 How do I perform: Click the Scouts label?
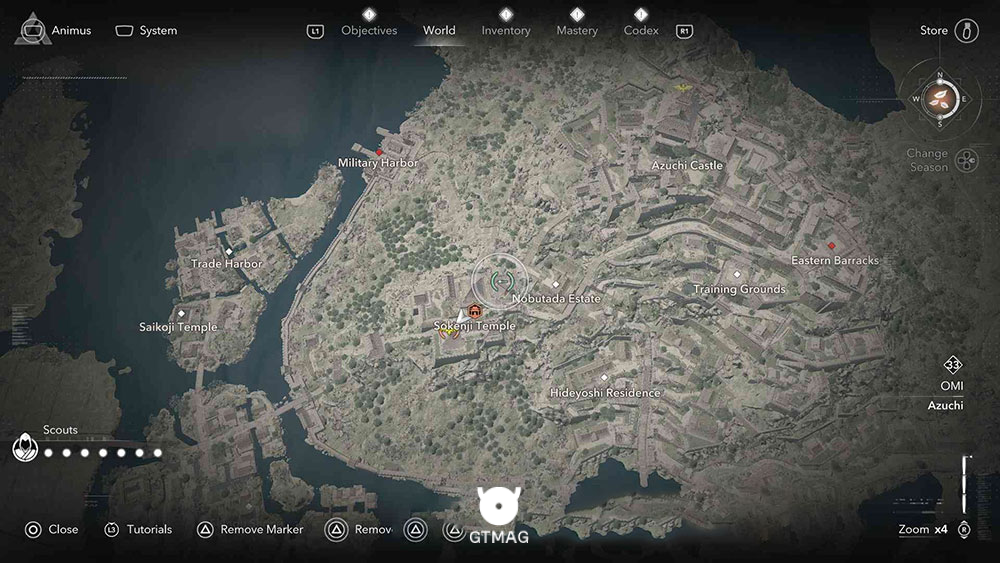60,430
